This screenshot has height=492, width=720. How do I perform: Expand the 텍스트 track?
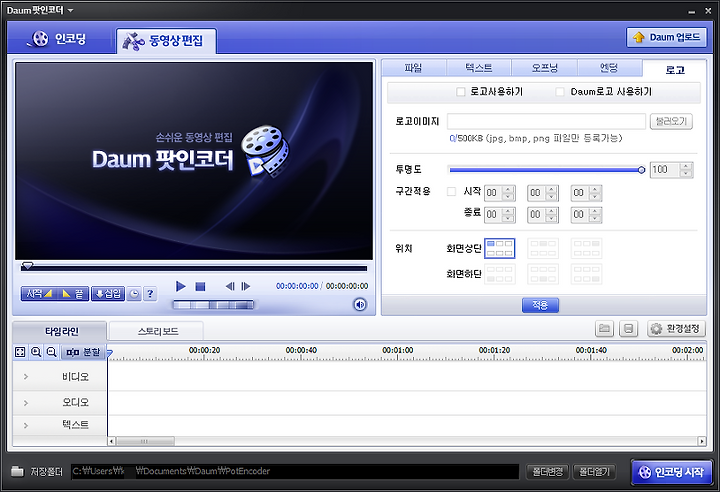(26, 425)
